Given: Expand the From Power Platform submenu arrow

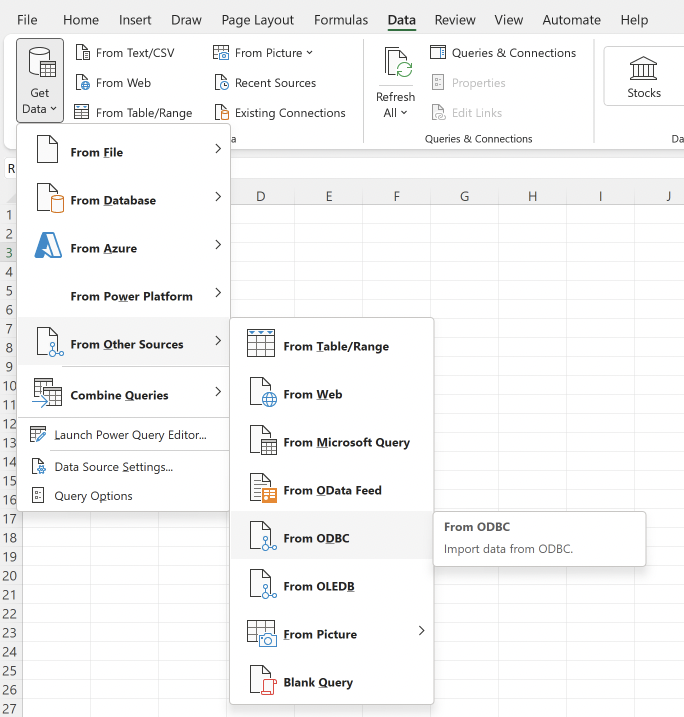Looking at the screenshot, I should (218, 293).
